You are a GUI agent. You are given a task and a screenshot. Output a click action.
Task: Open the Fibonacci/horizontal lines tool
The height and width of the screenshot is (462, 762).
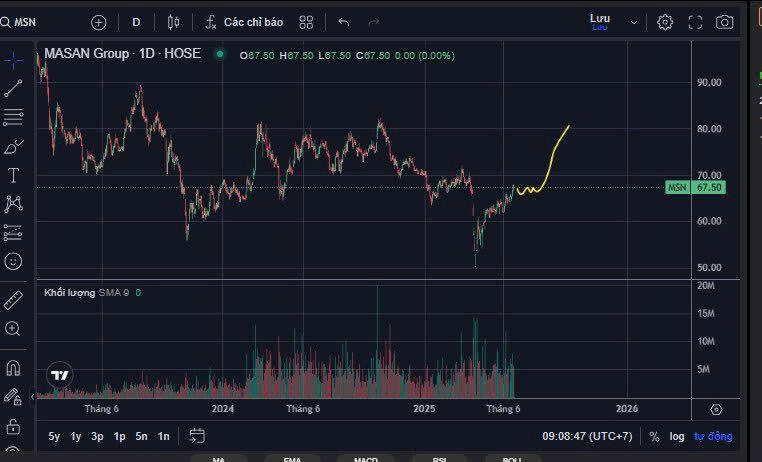(x=13, y=117)
